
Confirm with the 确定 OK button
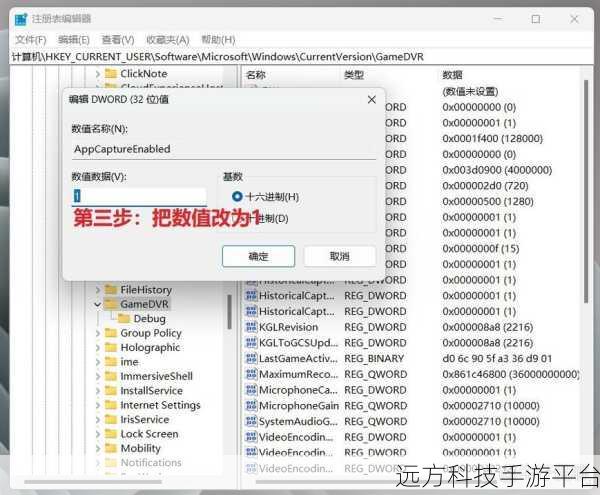(x=258, y=256)
